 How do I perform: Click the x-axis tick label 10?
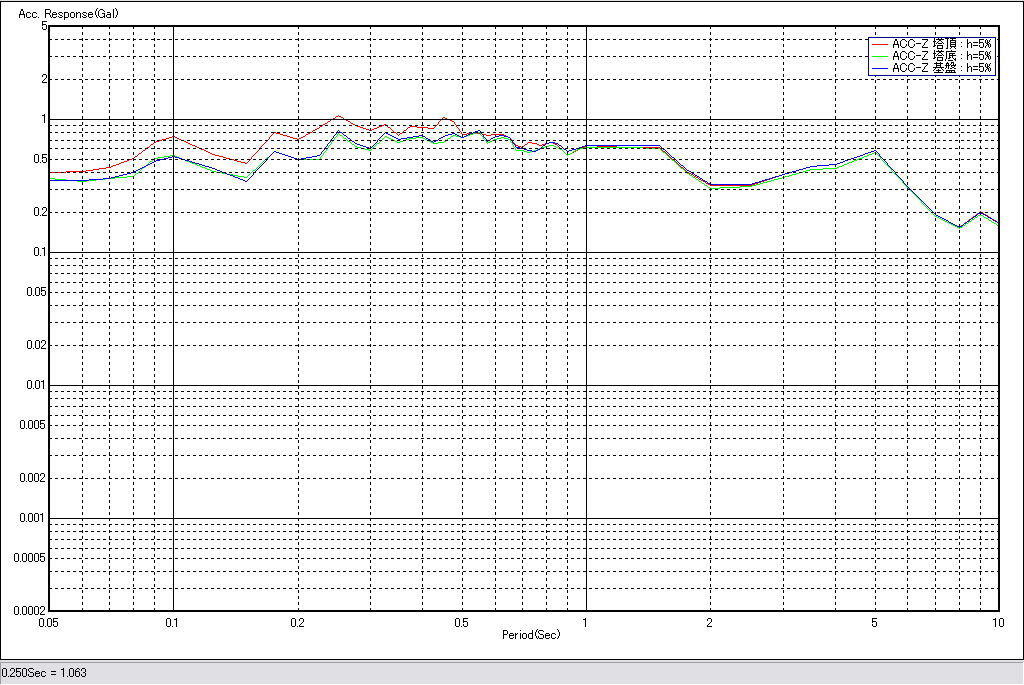pyautogui.click(x=997, y=622)
